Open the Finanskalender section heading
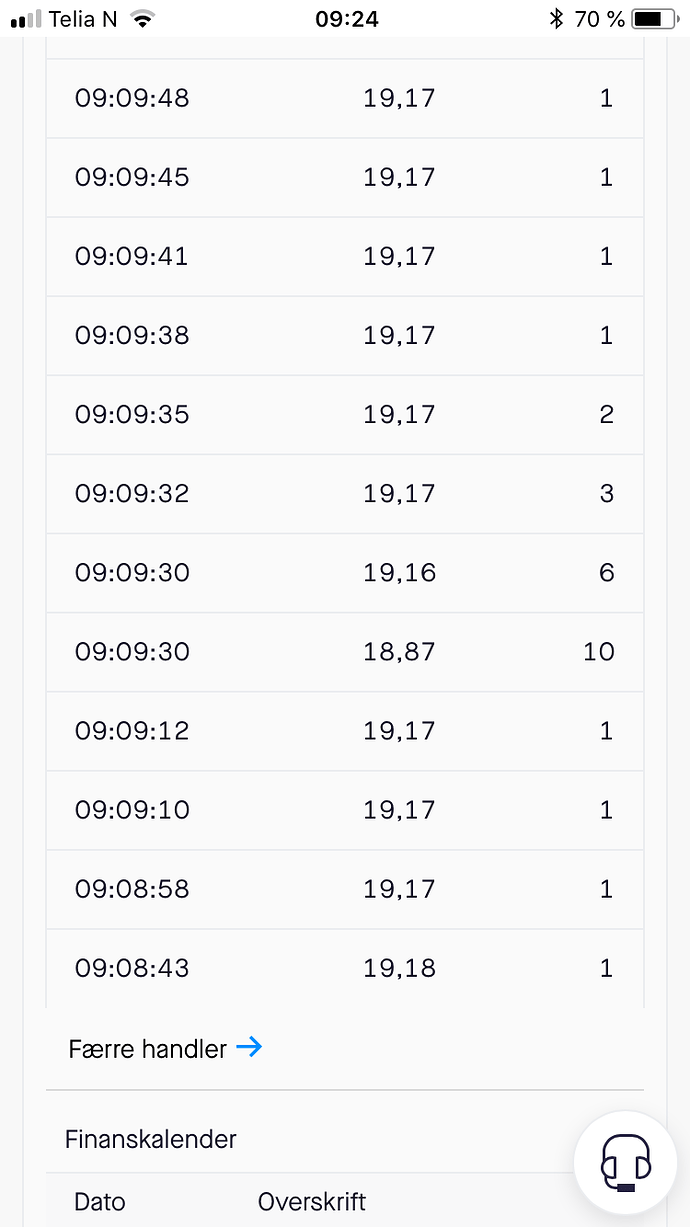This screenshot has height=1227, width=690. tap(151, 1139)
